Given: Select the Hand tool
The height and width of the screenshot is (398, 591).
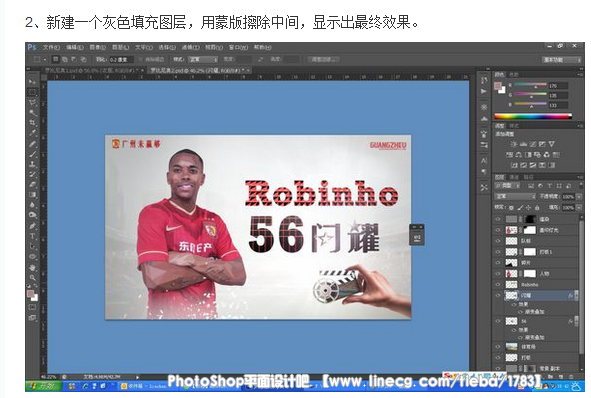Looking at the screenshot, I should point(32,267).
